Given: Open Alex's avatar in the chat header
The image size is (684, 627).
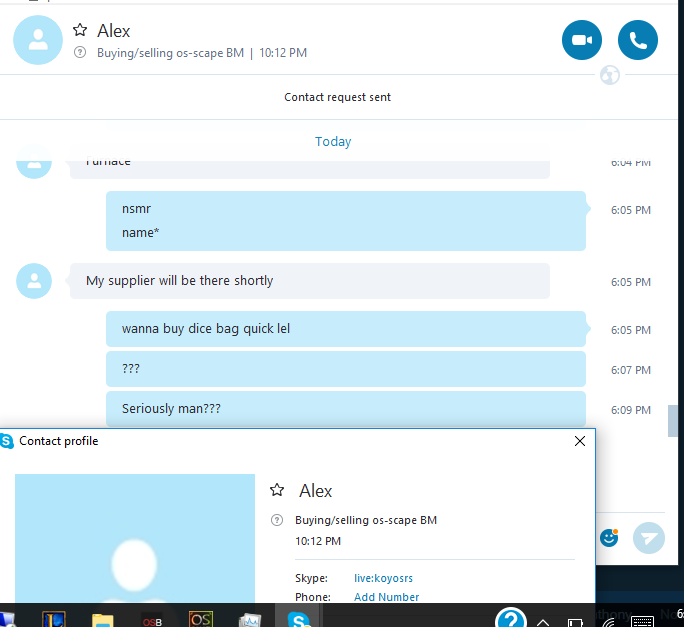Looking at the screenshot, I should [38, 40].
